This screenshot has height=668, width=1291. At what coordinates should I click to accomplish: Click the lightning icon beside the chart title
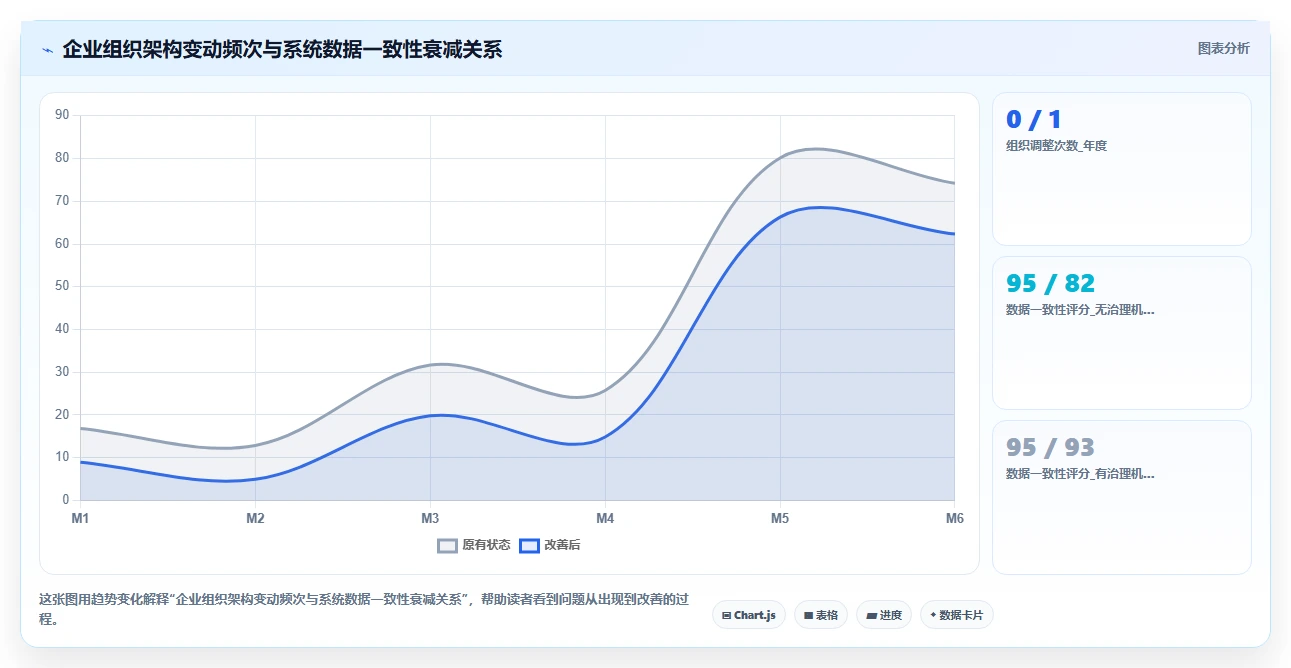(47, 49)
